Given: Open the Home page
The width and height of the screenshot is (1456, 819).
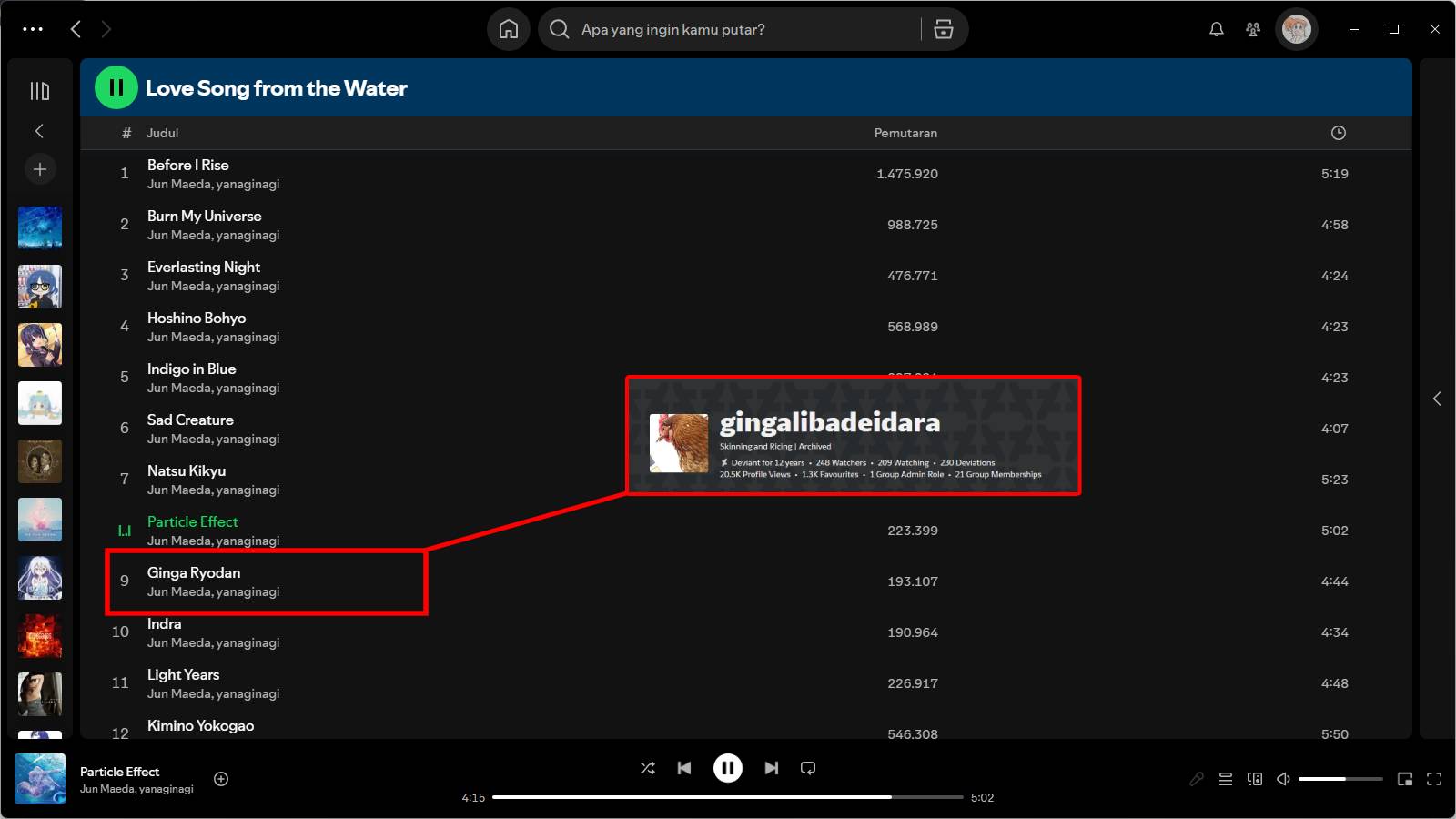Looking at the screenshot, I should tap(509, 29).
